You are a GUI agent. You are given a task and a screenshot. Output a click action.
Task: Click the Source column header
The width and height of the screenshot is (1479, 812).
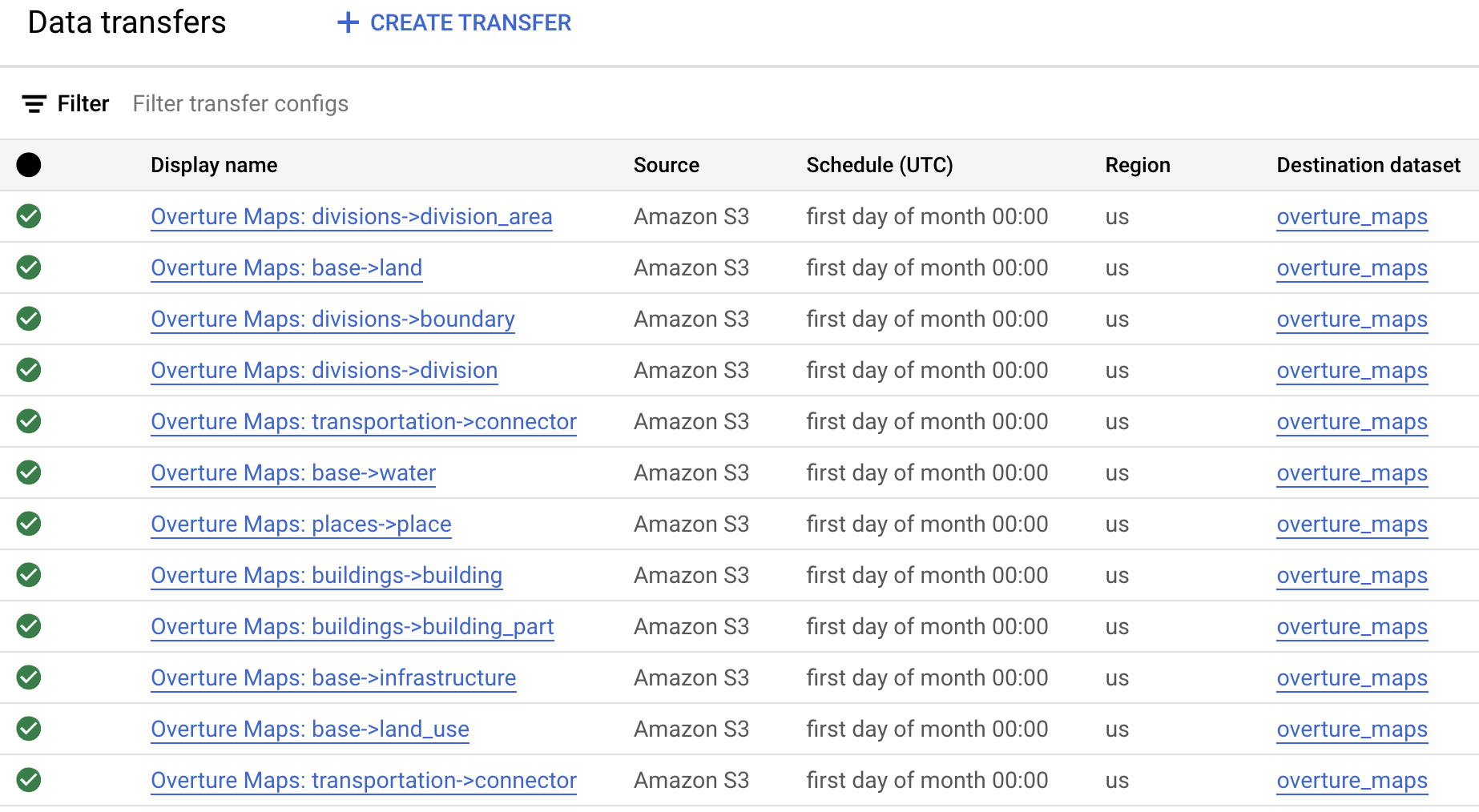667,165
